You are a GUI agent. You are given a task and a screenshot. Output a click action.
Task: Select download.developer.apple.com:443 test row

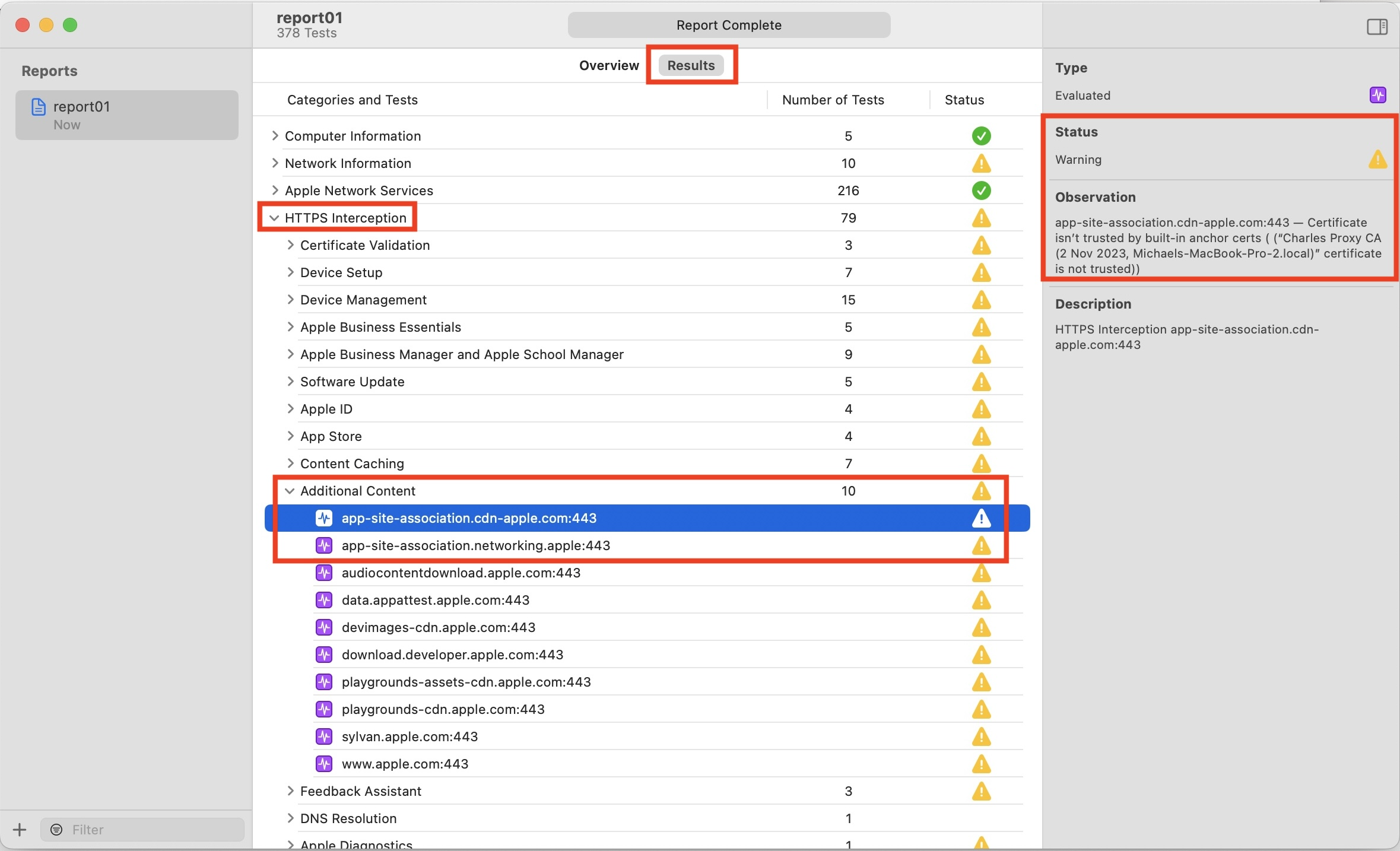452,655
